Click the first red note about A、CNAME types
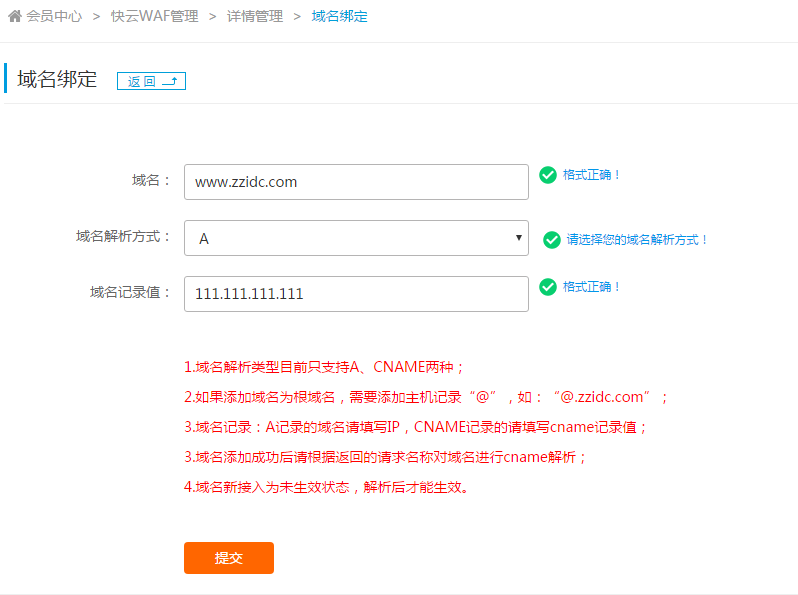 [x=325, y=367]
